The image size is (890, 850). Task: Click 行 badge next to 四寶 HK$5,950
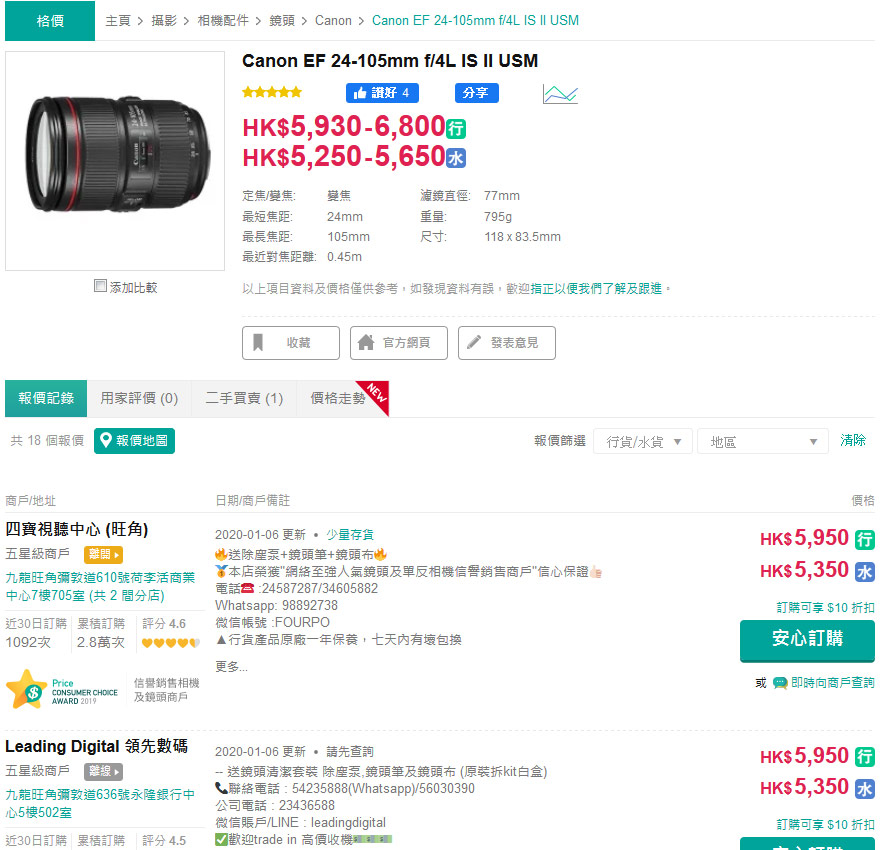[x=865, y=539]
